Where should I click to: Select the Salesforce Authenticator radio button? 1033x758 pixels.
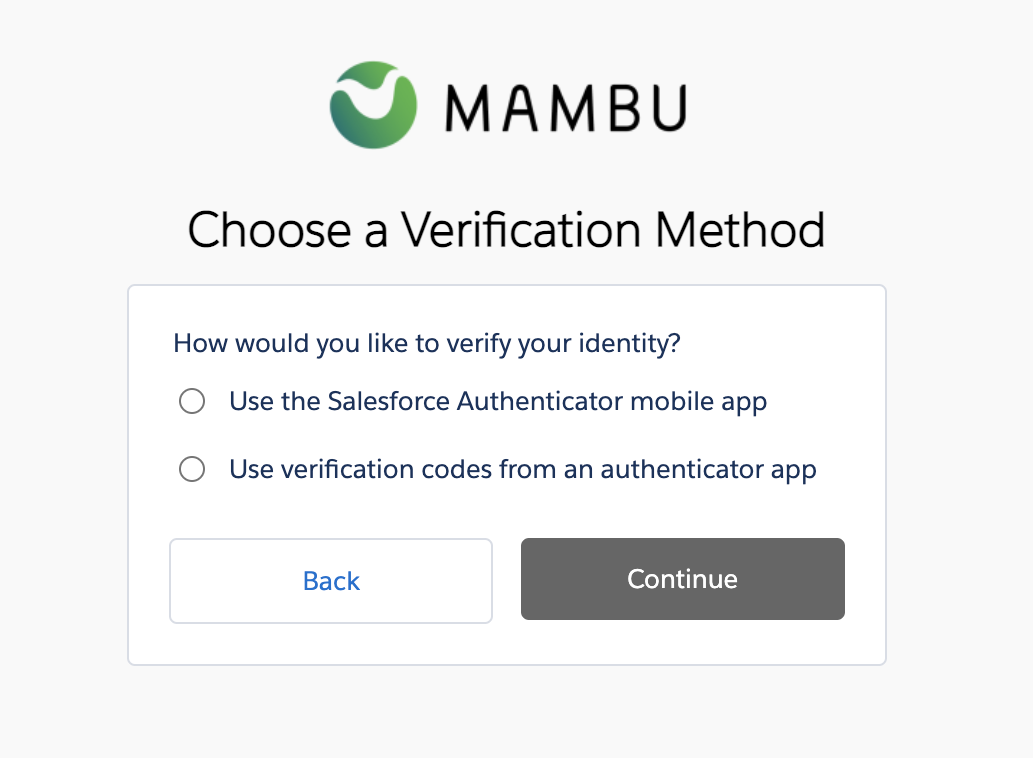click(x=191, y=402)
